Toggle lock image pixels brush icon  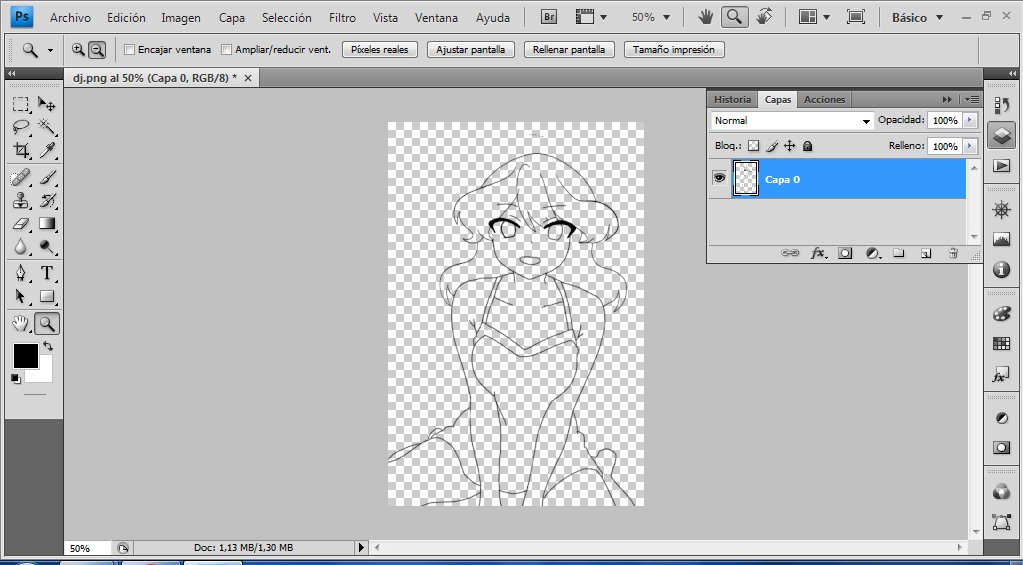(772, 146)
